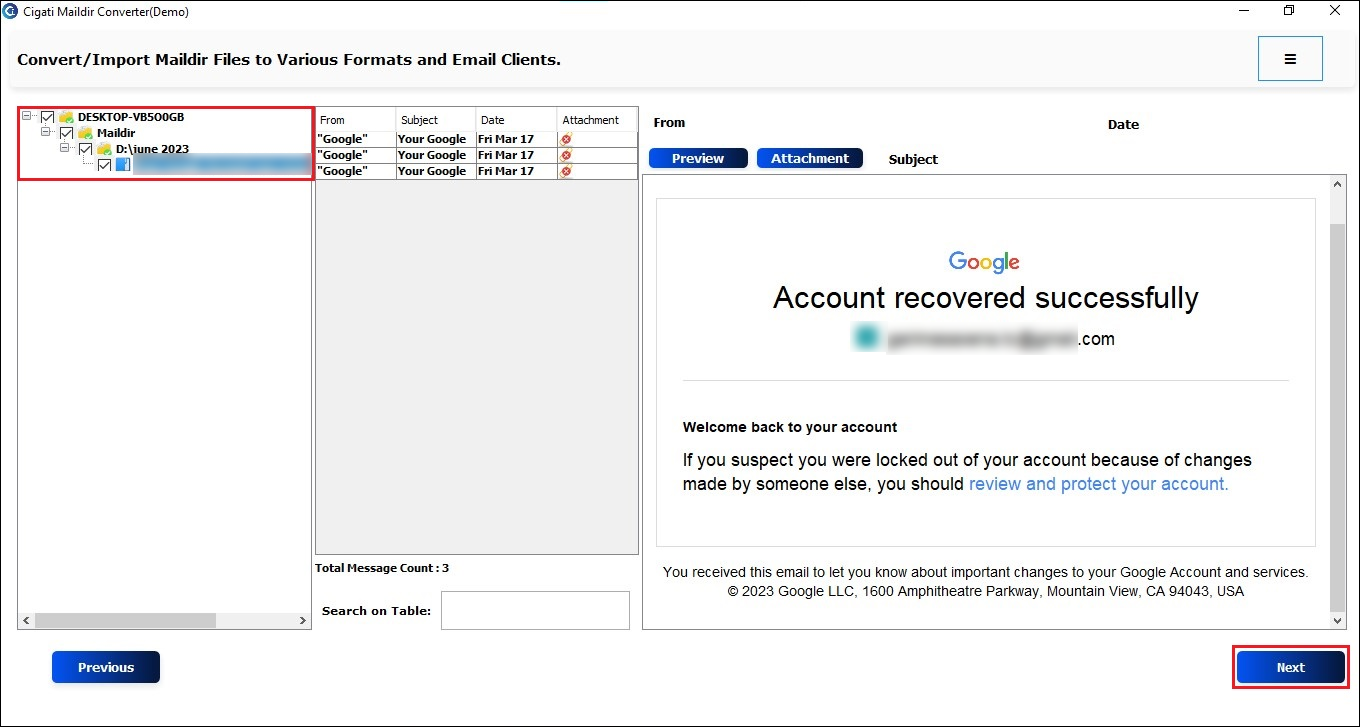Switch to the blue Attachment tab button
1360x727 pixels.
pos(810,158)
